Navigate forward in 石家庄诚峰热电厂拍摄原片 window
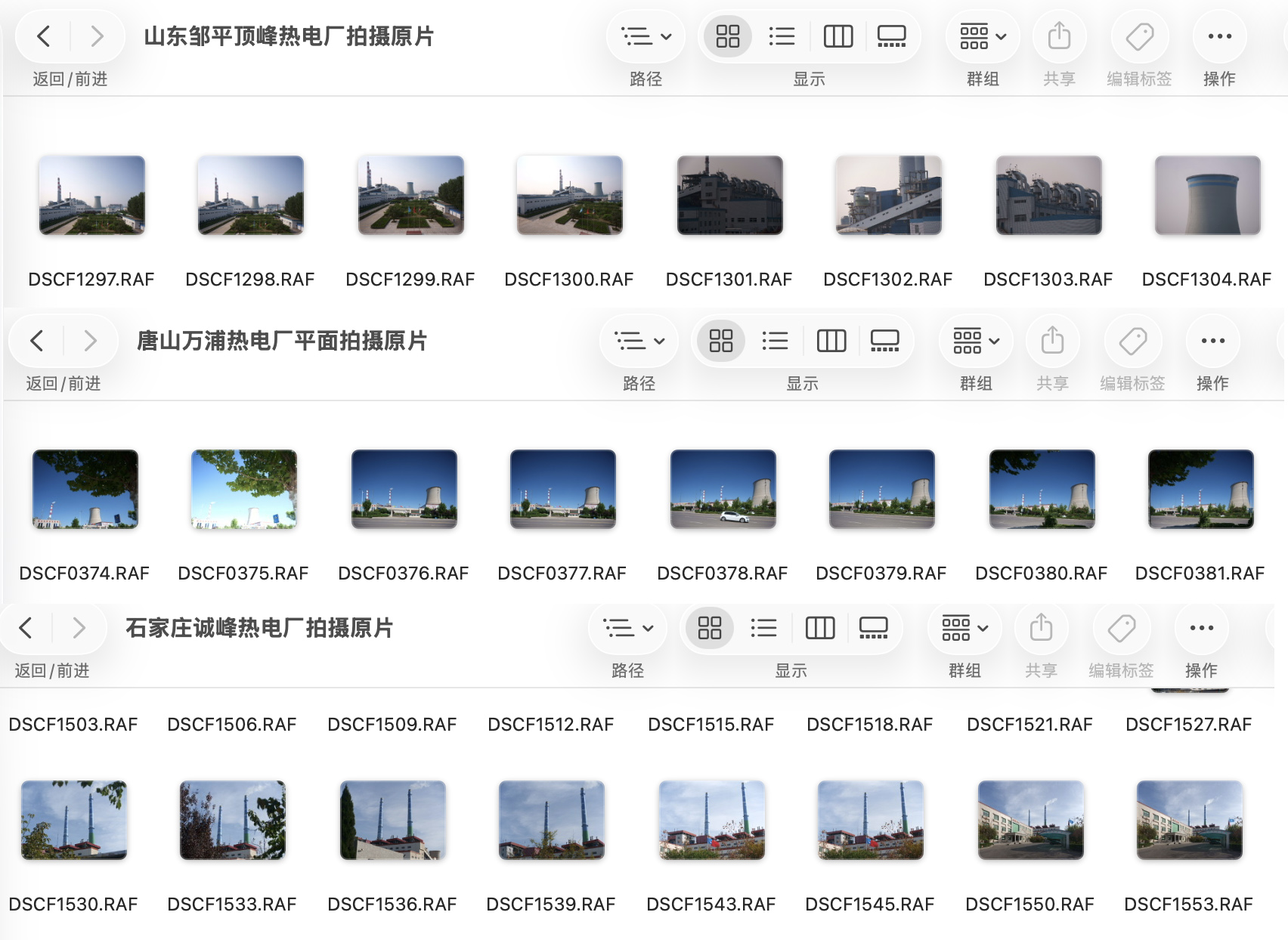The width and height of the screenshot is (1288, 940). (x=79, y=628)
